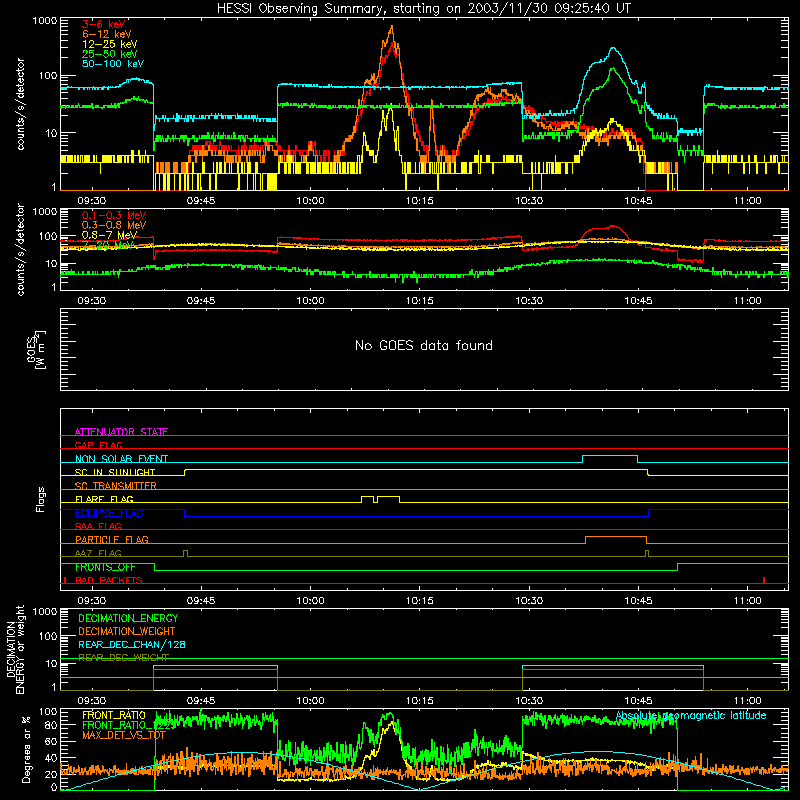Click the REAR_DEC_WEIGHT legend label
The width and height of the screenshot is (800, 800).
click(x=123, y=657)
